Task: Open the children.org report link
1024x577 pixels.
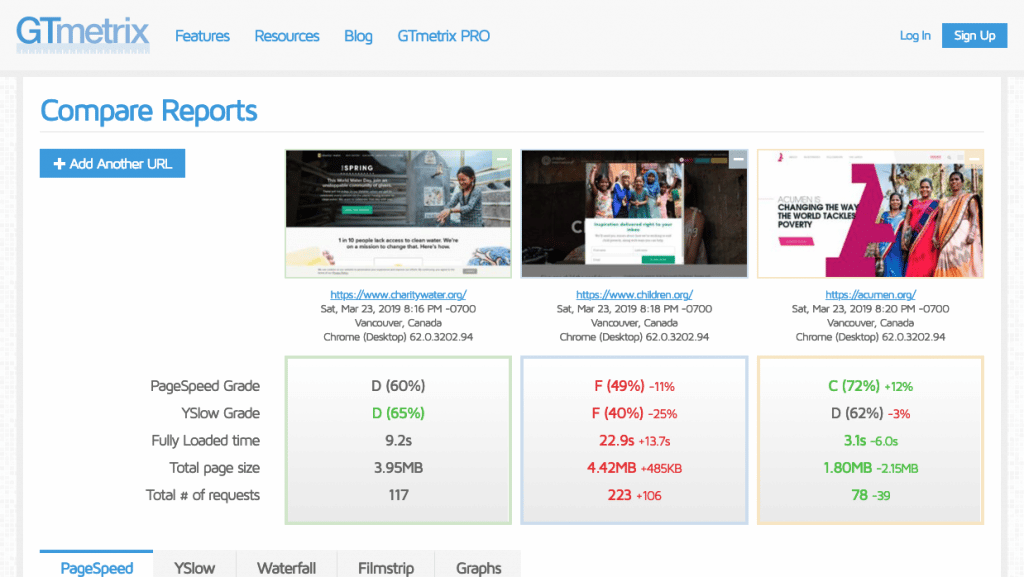Action: tap(634, 294)
